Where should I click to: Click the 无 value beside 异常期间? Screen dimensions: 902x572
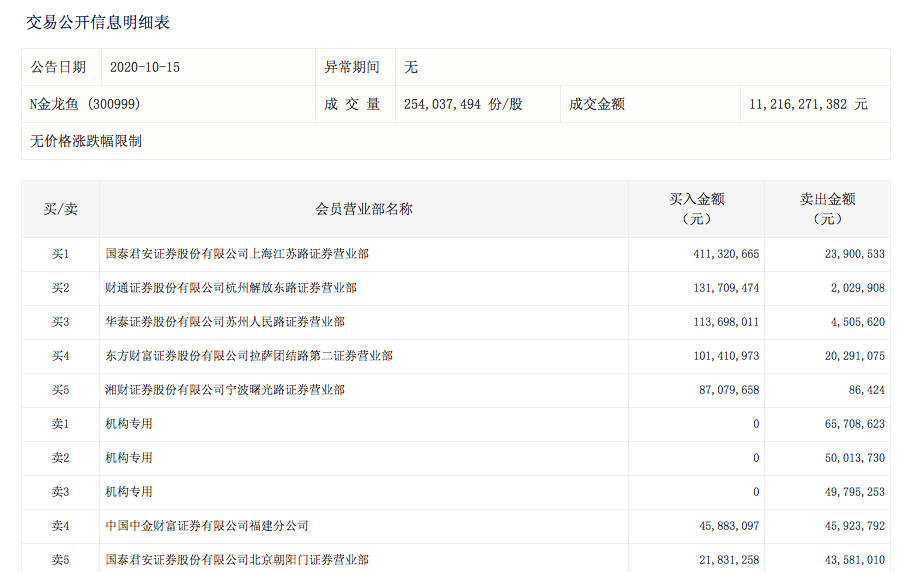(411, 67)
